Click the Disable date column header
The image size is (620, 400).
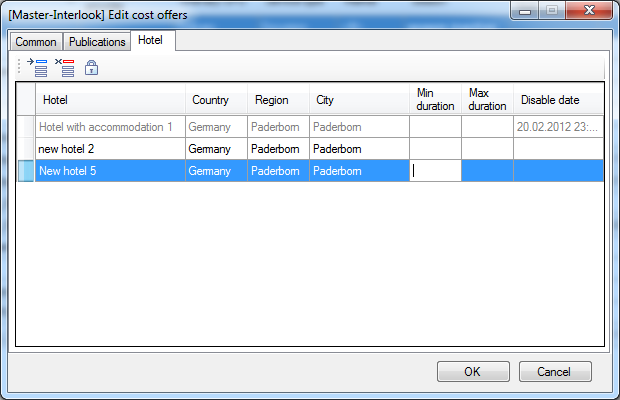click(x=558, y=100)
